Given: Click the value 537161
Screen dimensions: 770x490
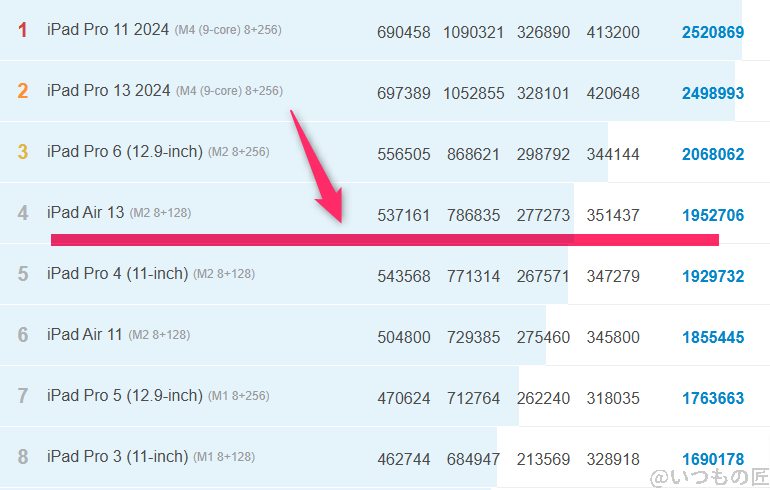Looking at the screenshot, I should coord(404,215).
